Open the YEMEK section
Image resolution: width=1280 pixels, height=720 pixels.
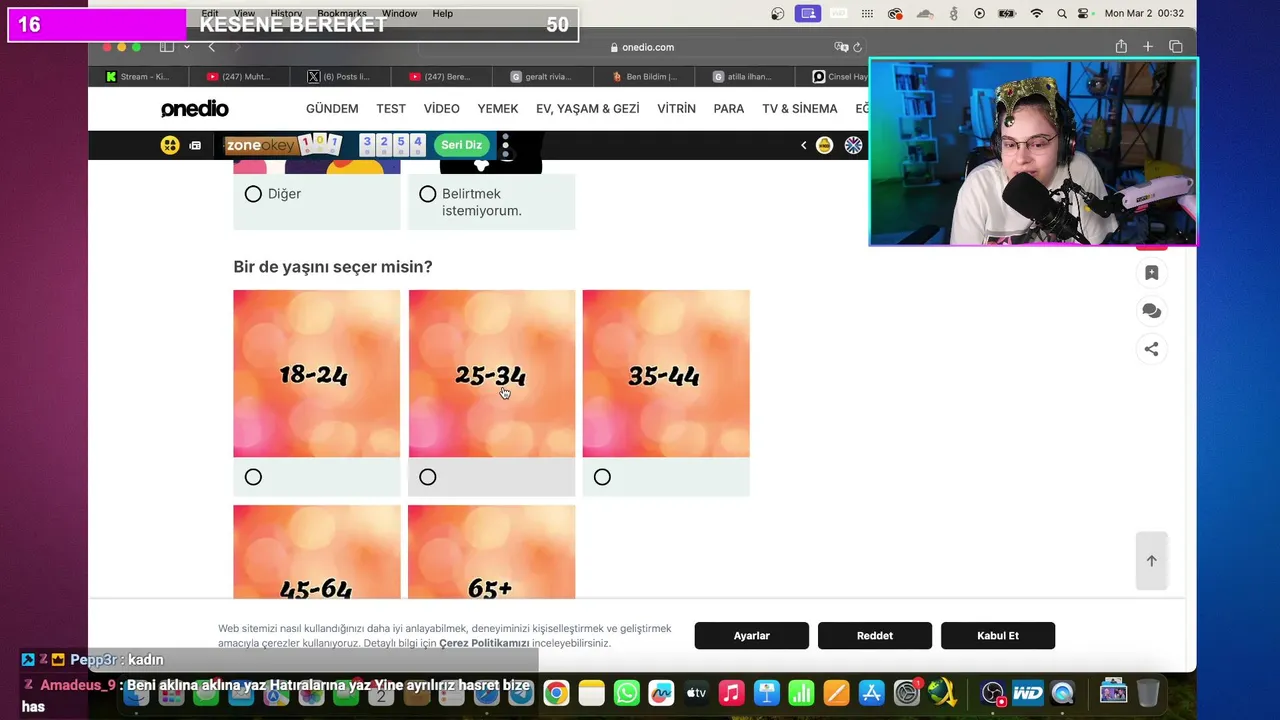498,109
